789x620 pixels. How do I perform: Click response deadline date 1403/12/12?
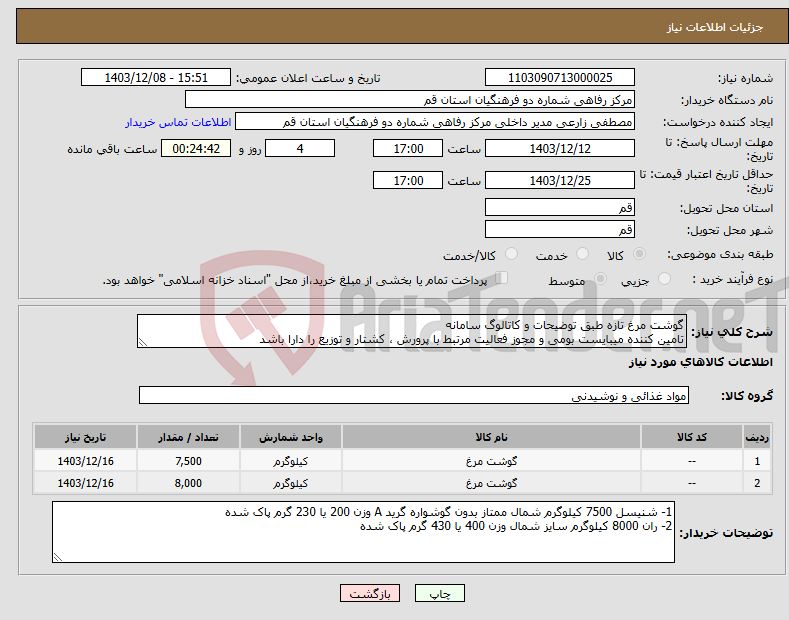(x=560, y=148)
